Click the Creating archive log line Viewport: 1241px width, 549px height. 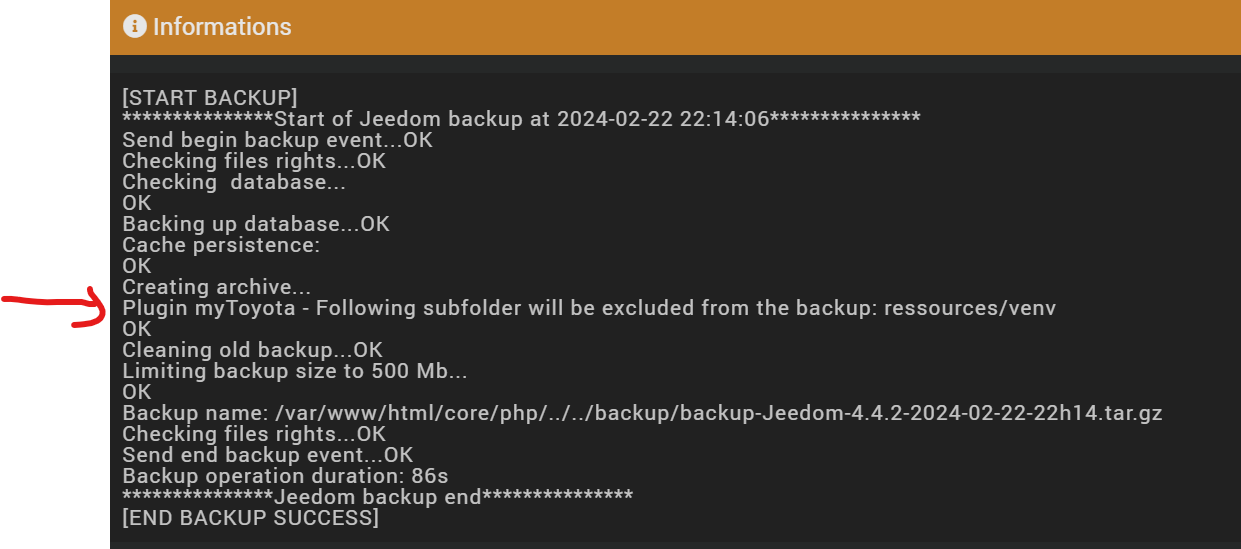pos(216,287)
